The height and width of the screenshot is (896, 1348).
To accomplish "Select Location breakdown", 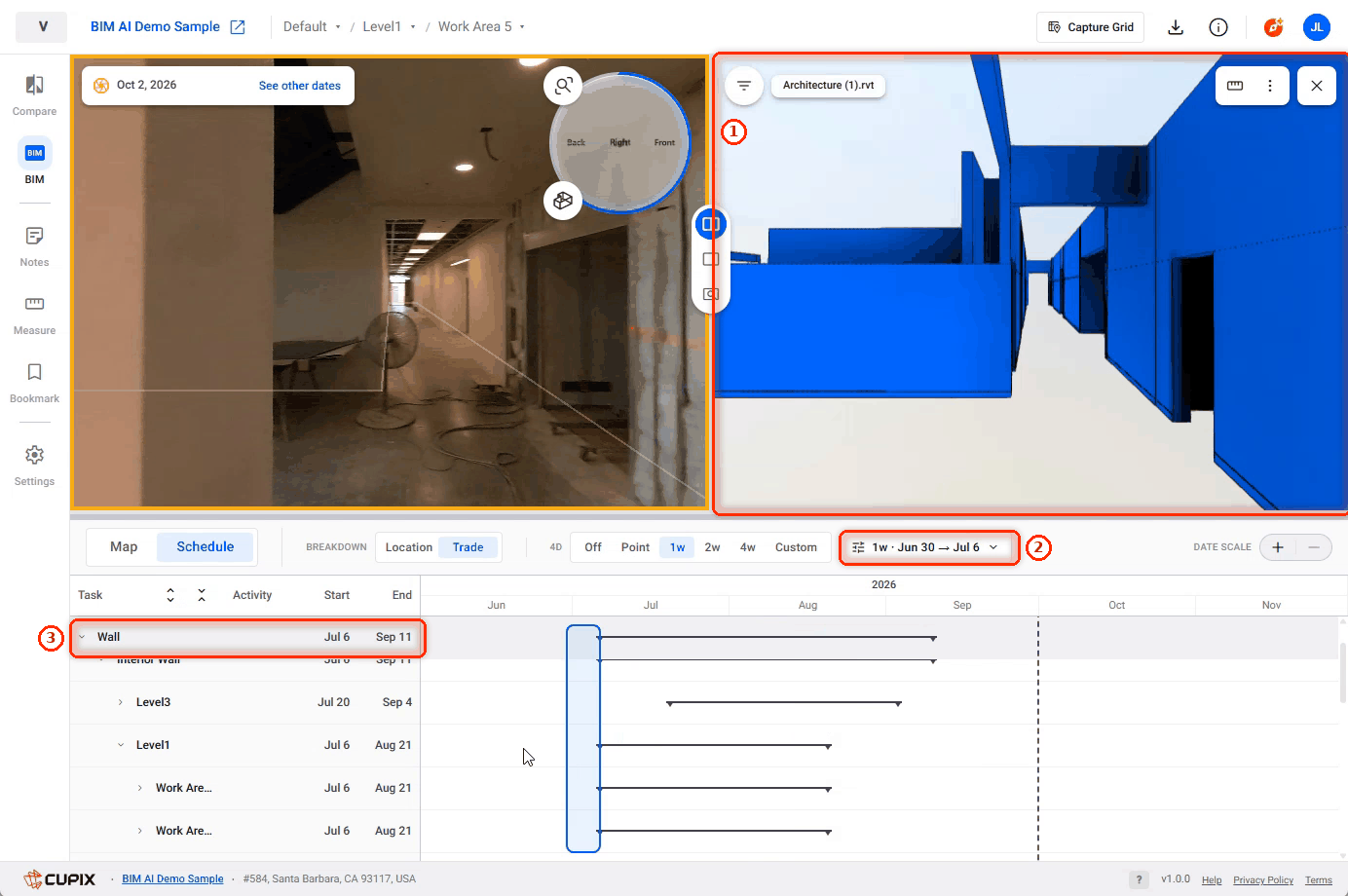I will [x=409, y=547].
